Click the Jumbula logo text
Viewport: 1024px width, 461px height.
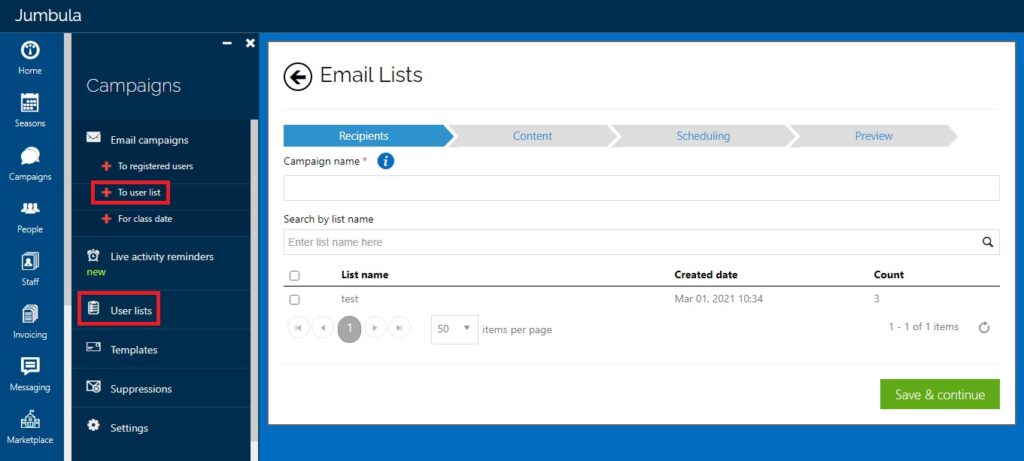pyautogui.click(x=48, y=15)
